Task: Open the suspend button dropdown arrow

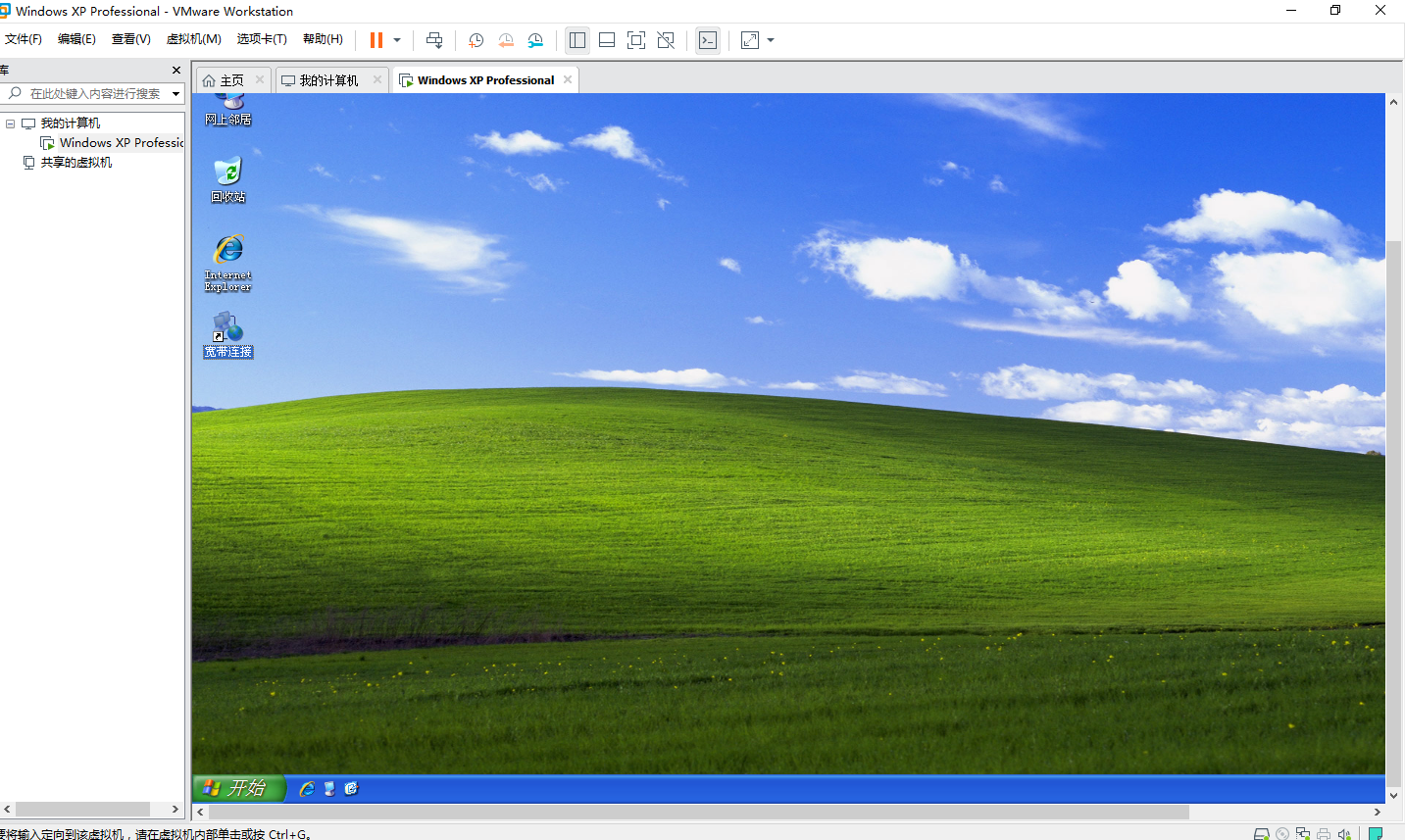Action: 396,40
